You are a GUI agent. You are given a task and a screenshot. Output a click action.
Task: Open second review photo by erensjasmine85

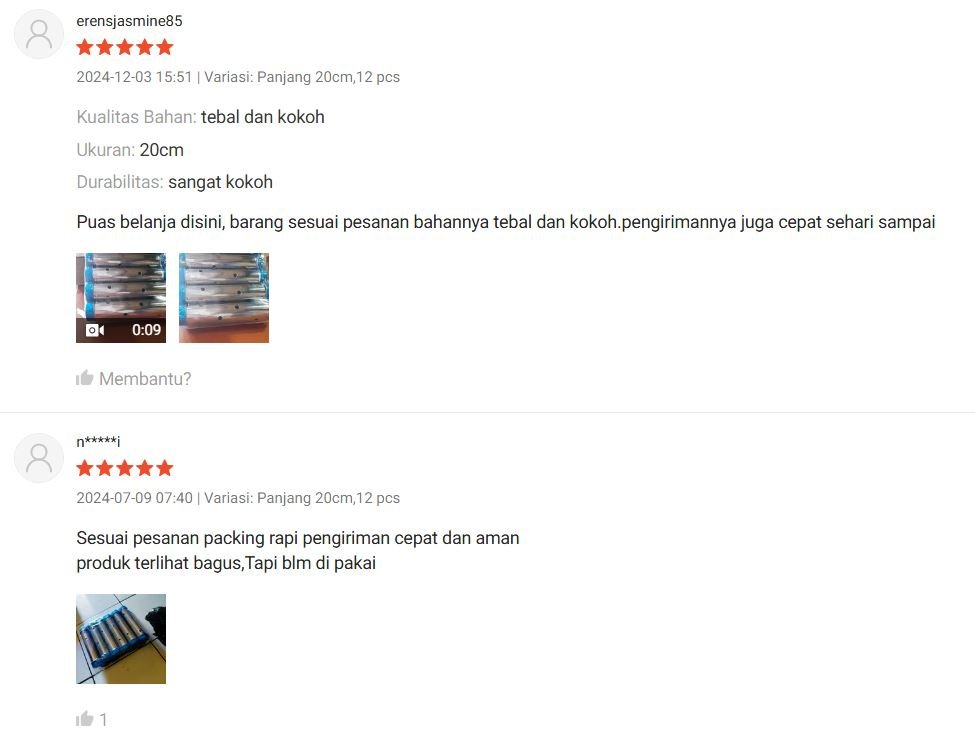pos(224,298)
